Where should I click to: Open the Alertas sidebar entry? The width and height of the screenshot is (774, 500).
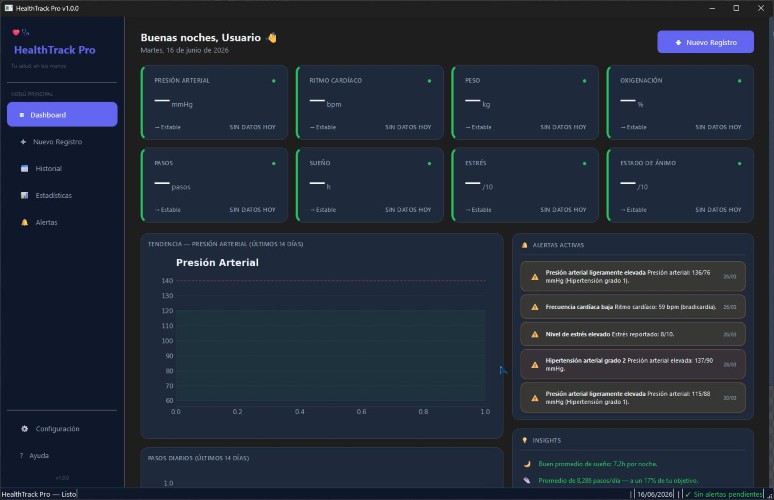pyautogui.click(x=62, y=222)
